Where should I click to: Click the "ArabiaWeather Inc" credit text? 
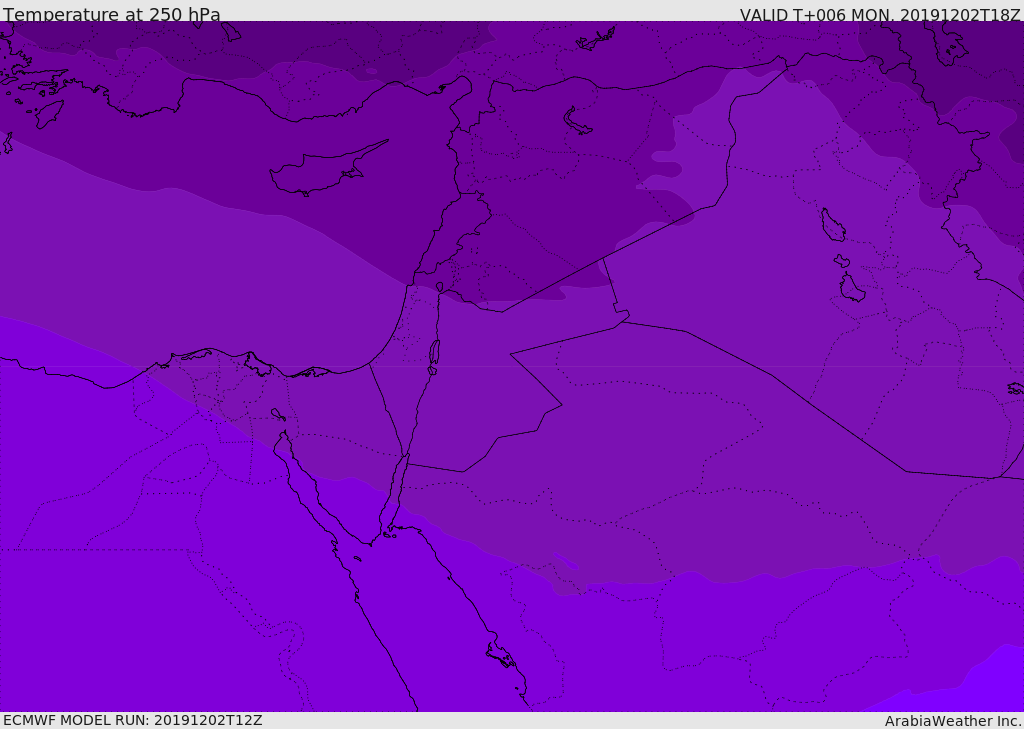tap(953, 721)
